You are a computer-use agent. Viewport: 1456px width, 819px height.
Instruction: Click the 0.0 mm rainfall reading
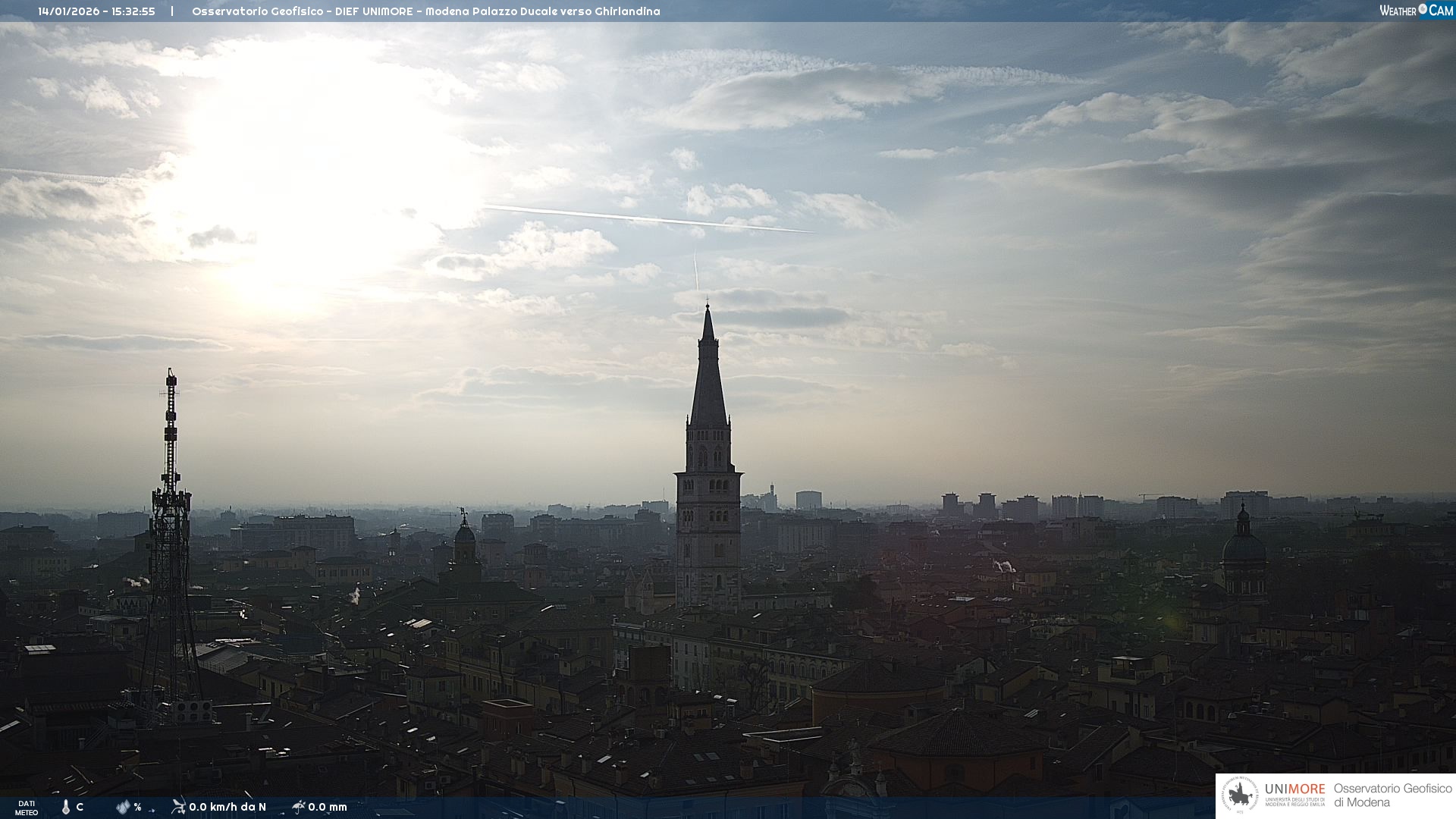click(328, 807)
